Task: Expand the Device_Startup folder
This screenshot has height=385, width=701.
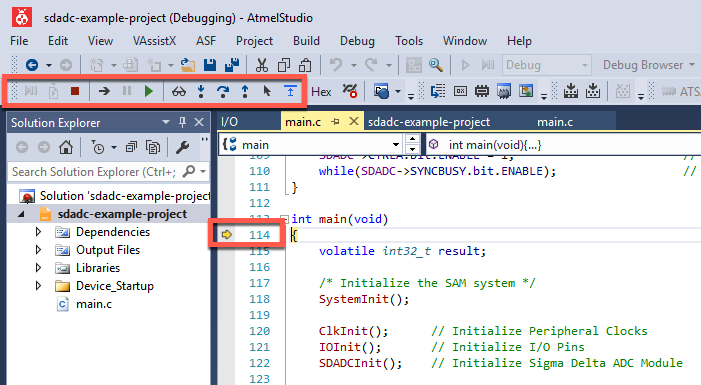Action: point(38,285)
